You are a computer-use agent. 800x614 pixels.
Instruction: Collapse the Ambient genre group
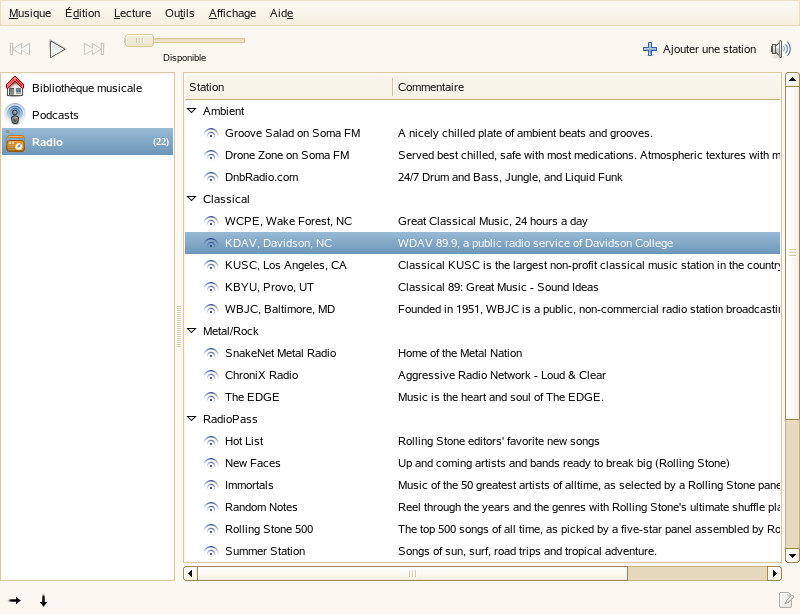click(191, 111)
